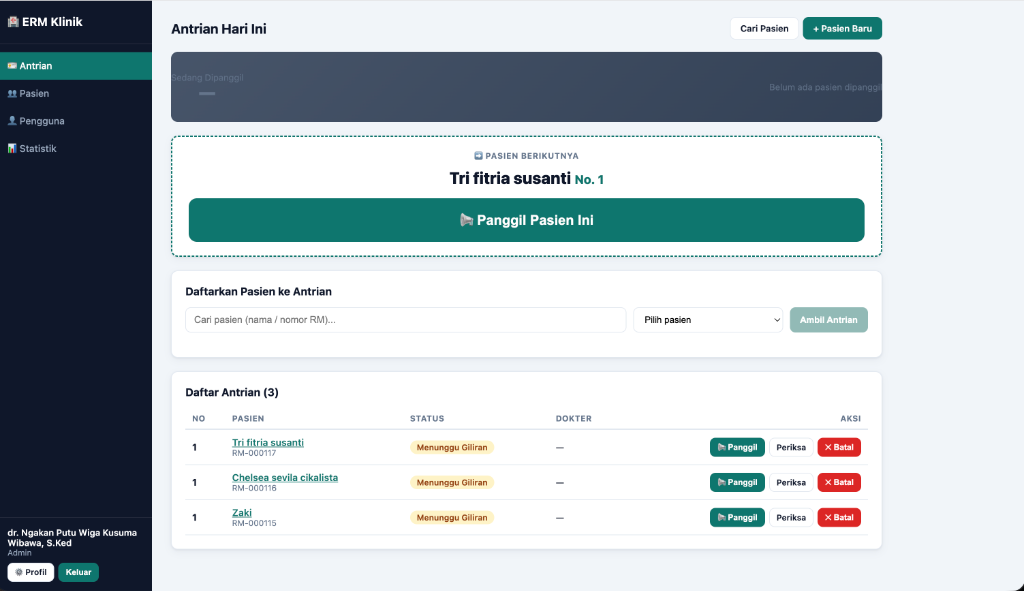Click record number RM-000115

coord(254,523)
